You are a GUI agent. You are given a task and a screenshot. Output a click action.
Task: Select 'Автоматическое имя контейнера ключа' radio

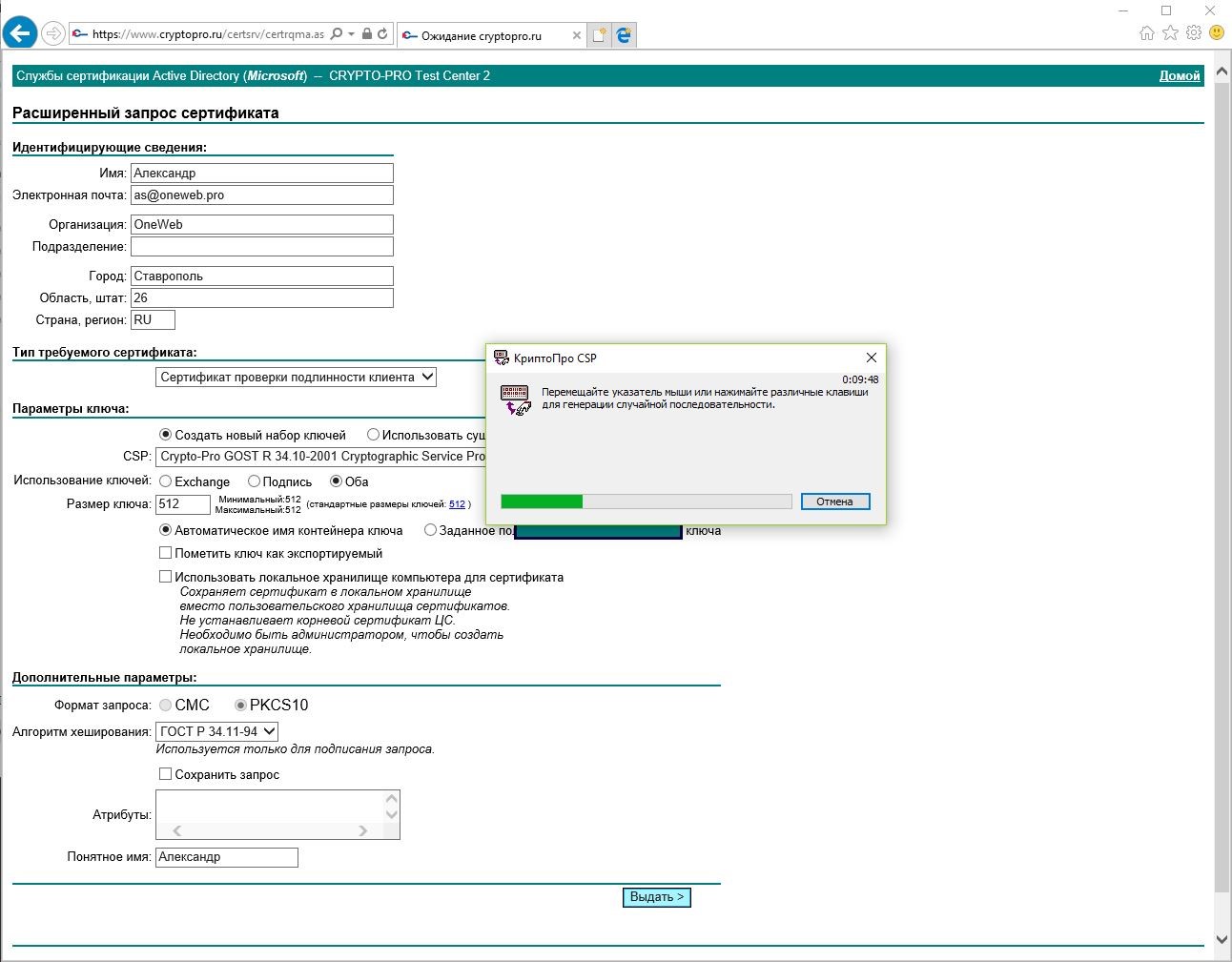[165, 530]
